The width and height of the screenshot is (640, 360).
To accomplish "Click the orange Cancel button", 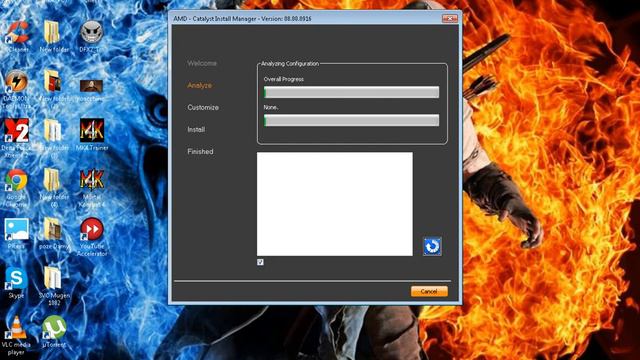I will pyautogui.click(x=429, y=291).
